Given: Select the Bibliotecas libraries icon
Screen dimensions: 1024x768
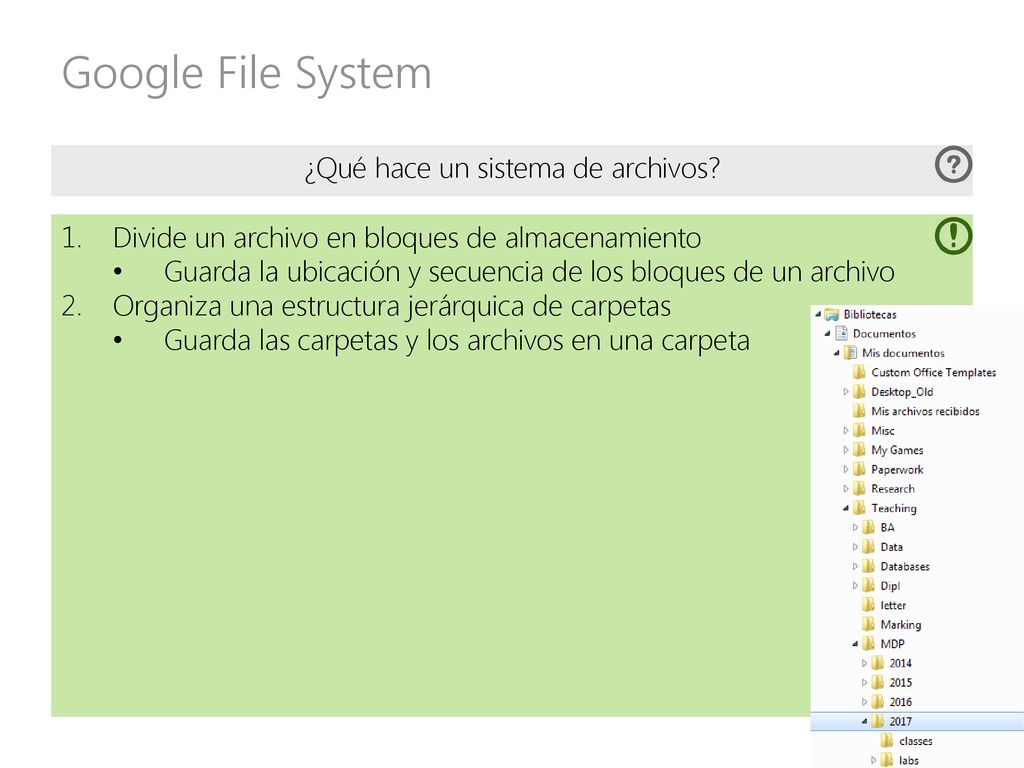Looking at the screenshot, I should coord(831,314).
